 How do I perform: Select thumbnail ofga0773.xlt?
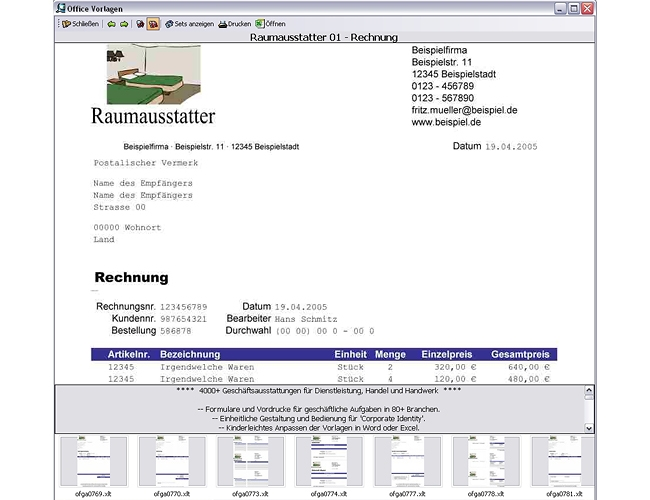click(x=250, y=466)
